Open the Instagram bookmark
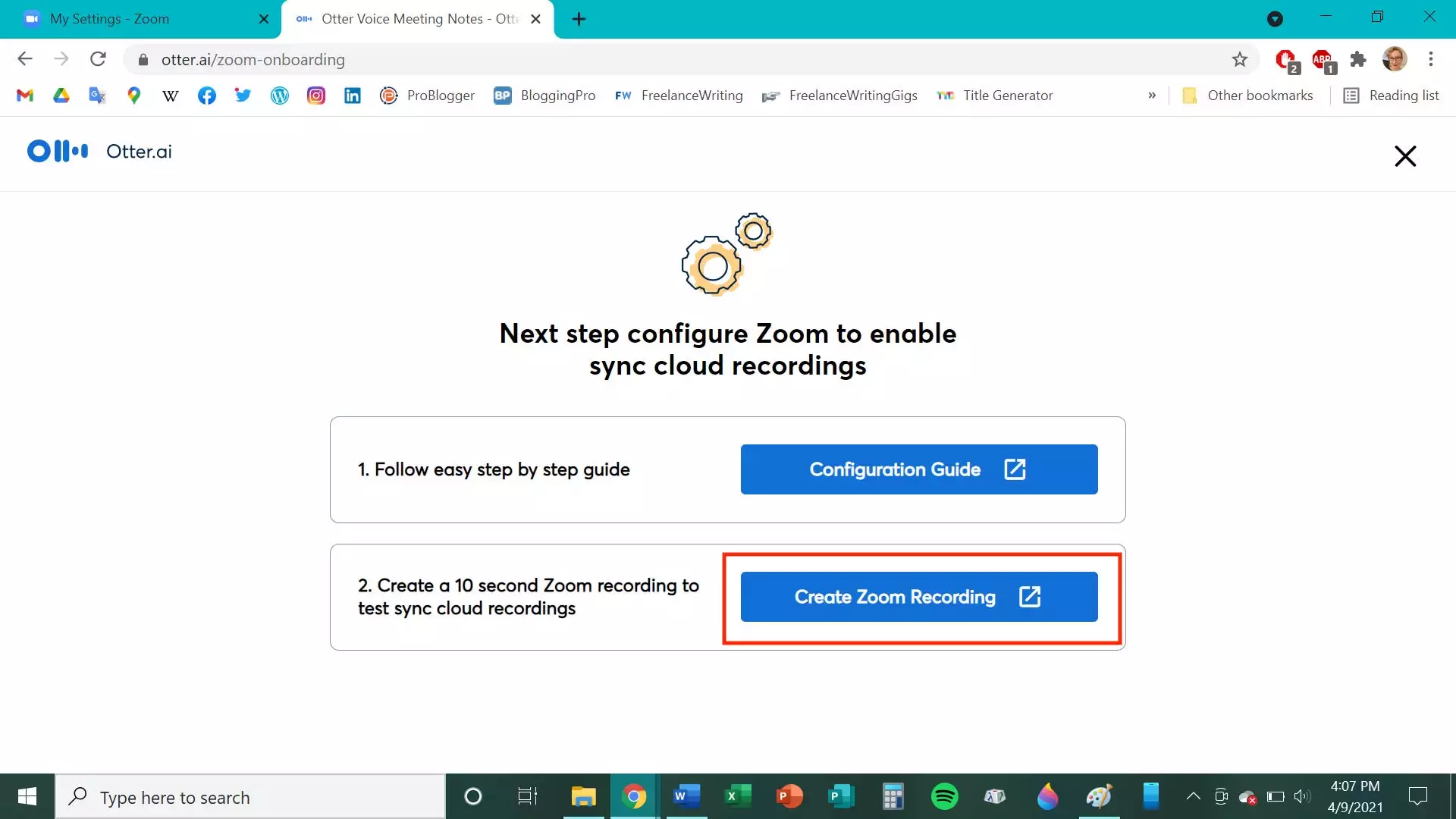The width and height of the screenshot is (1456, 819). 316,96
